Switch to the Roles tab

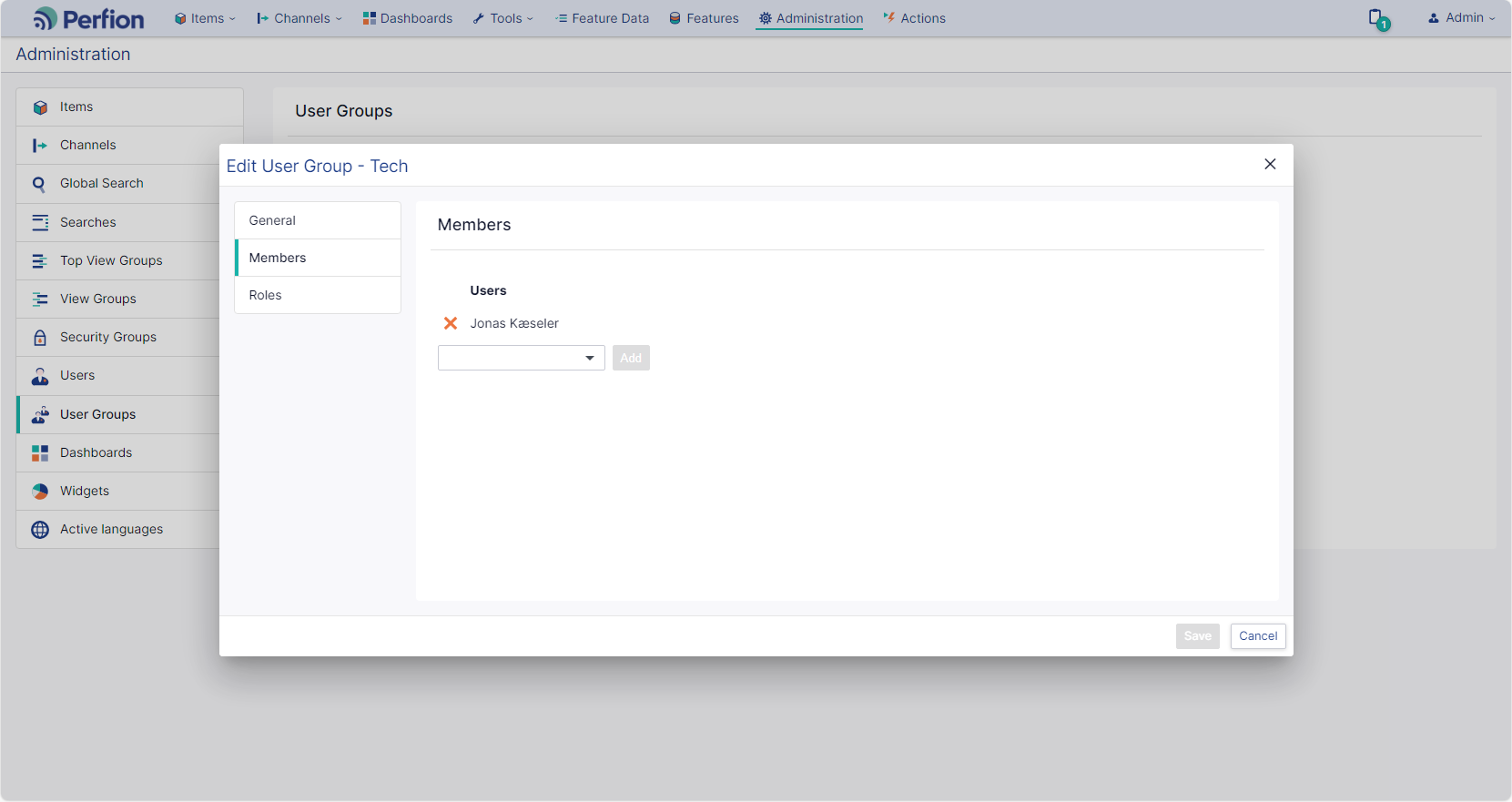(x=318, y=295)
